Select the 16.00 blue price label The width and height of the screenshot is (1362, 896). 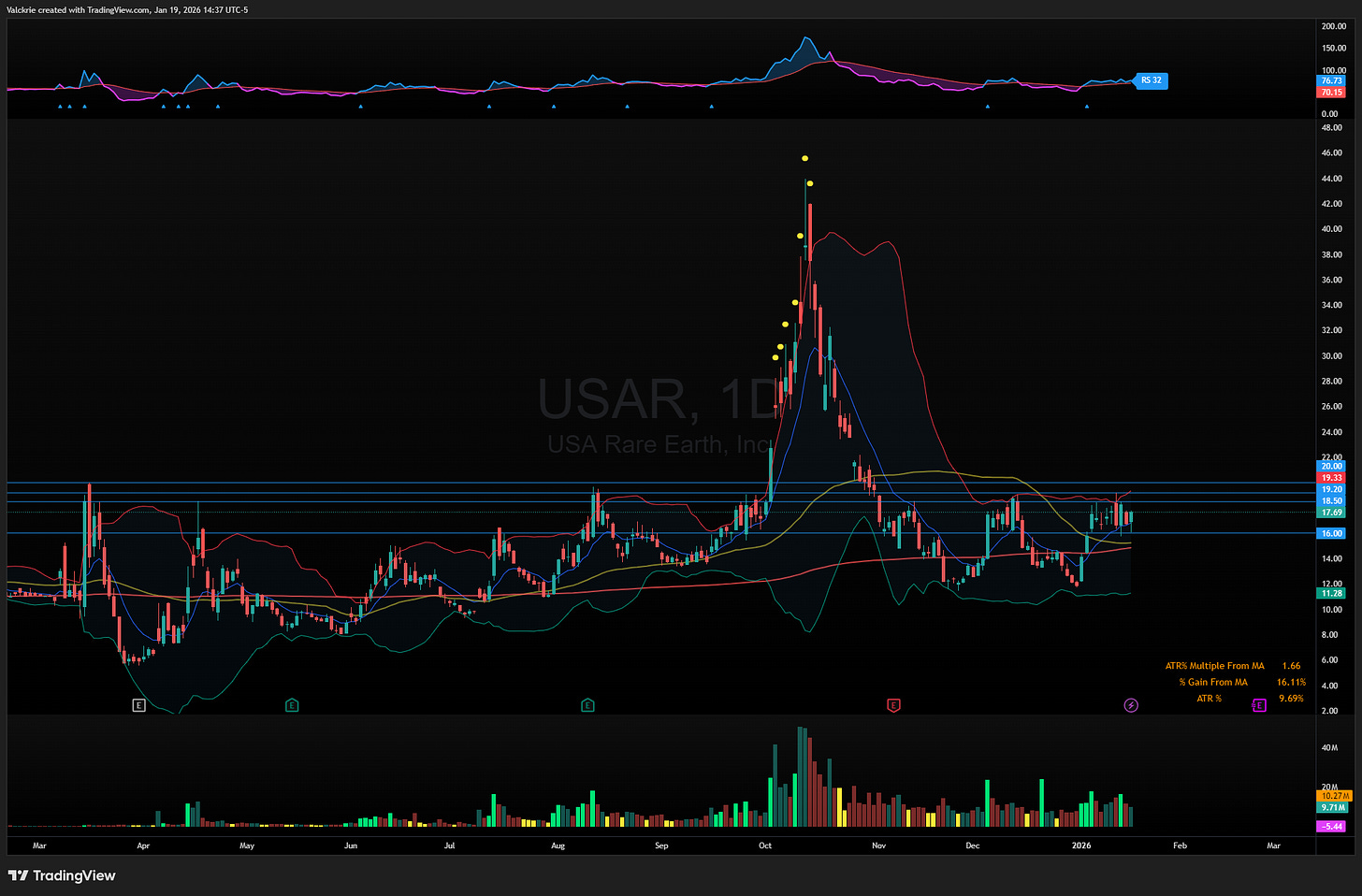coord(1331,533)
